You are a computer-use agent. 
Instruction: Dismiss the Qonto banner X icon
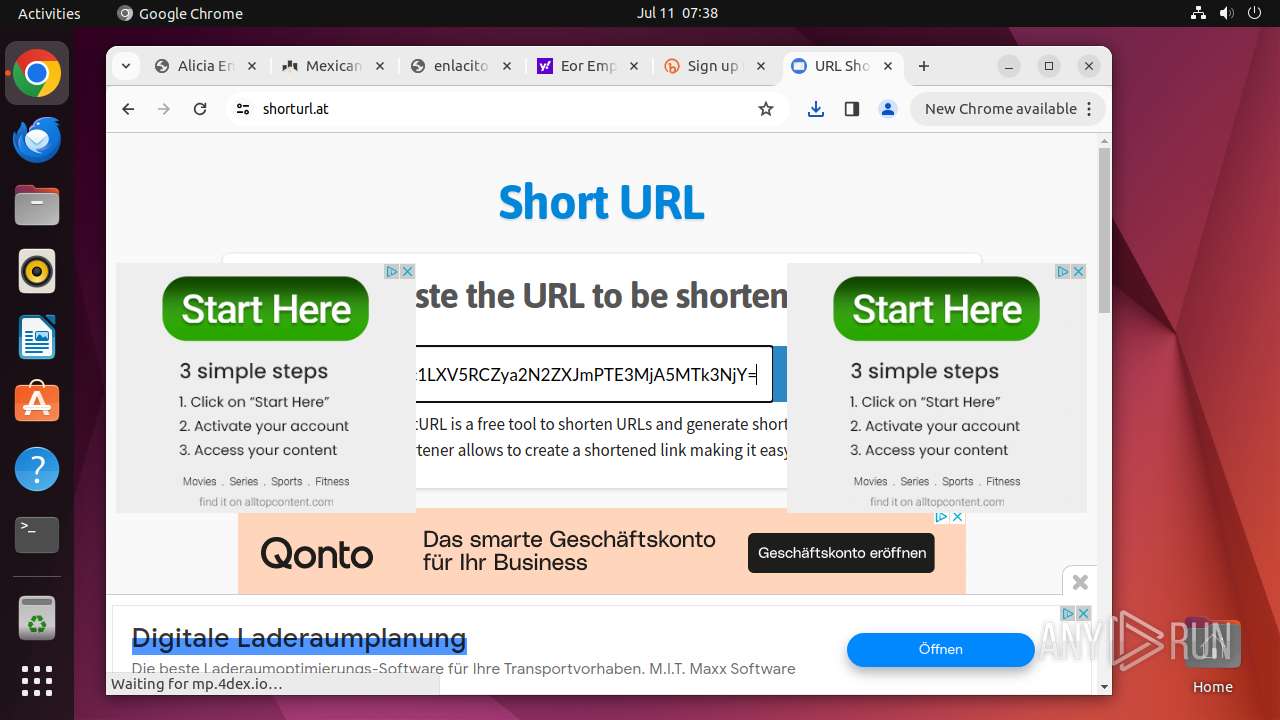[x=957, y=517]
